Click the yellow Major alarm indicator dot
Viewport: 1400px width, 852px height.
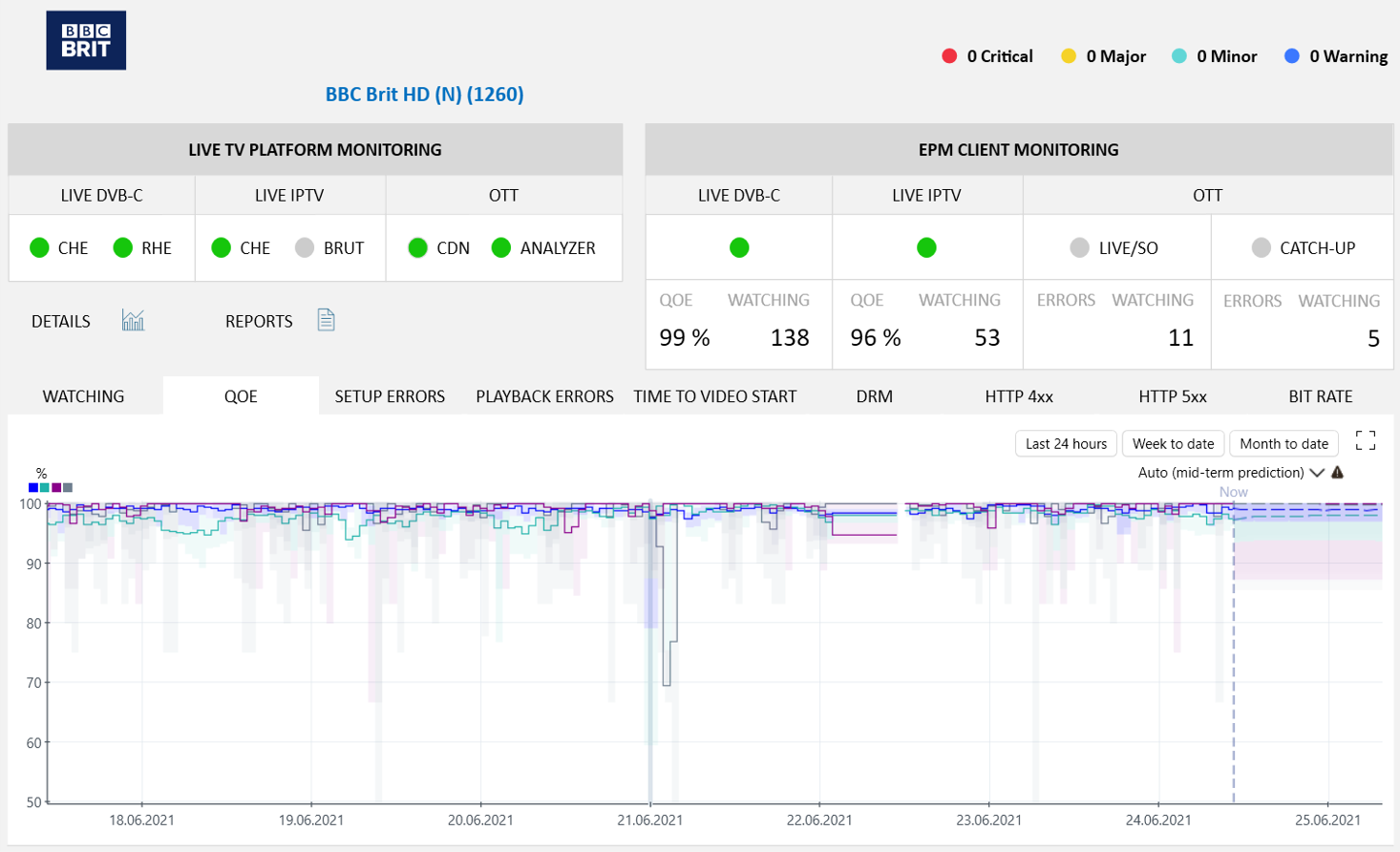(1069, 56)
